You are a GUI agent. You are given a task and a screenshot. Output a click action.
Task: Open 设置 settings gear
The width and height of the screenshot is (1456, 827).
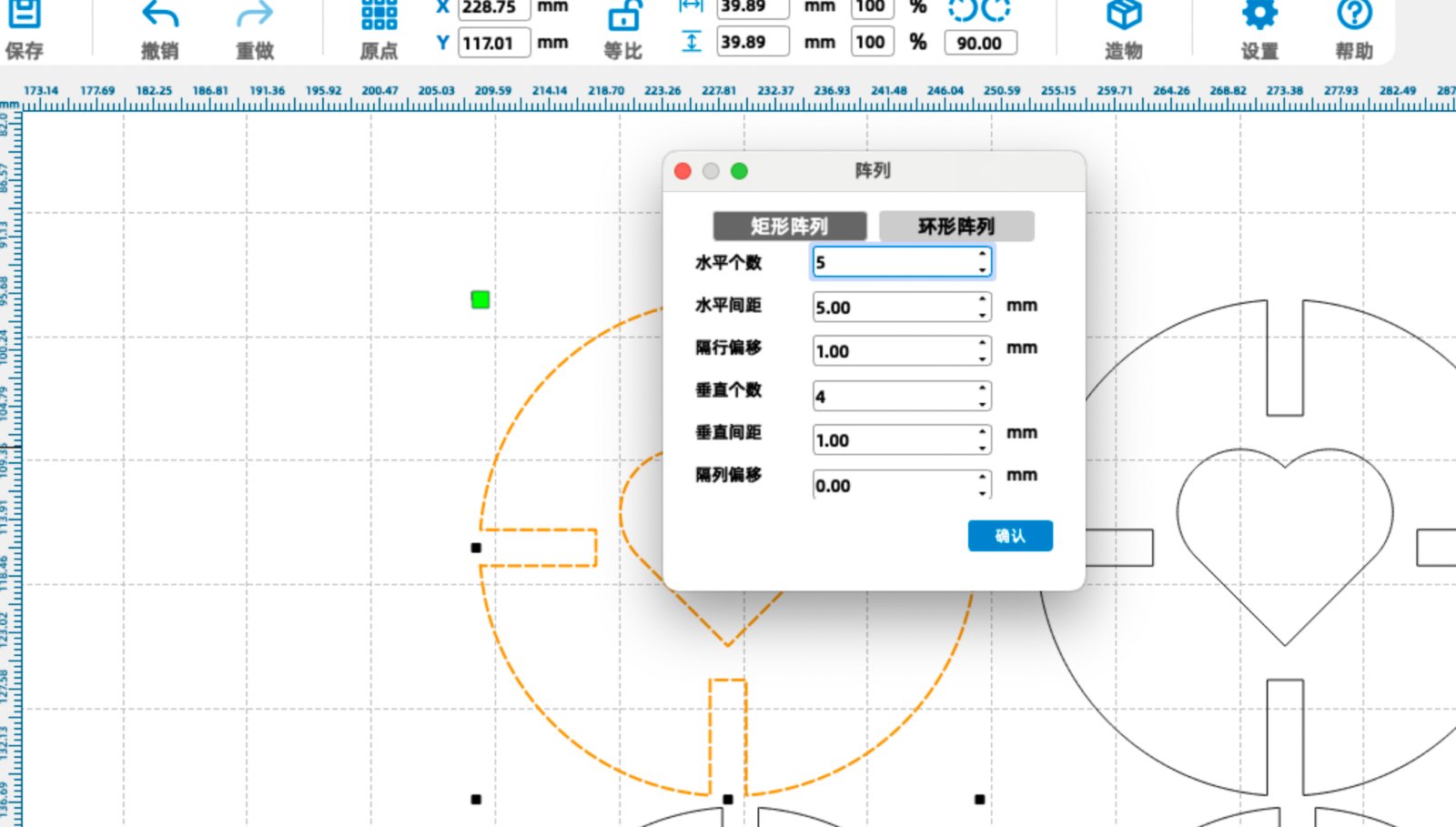(1259, 15)
